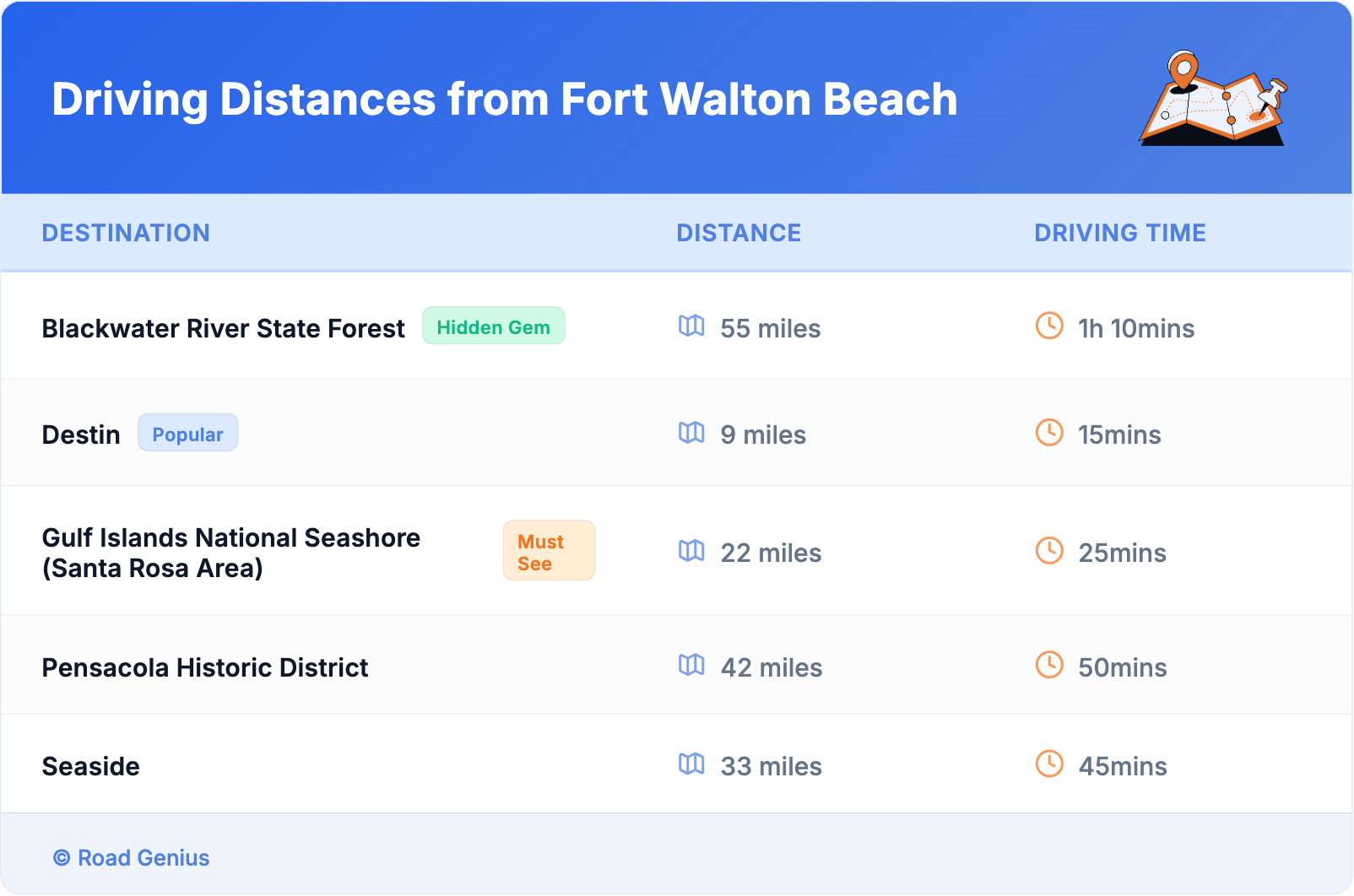1354x896 pixels.
Task: Click the clock icon beside 15mins
Action: click(1049, 433)
